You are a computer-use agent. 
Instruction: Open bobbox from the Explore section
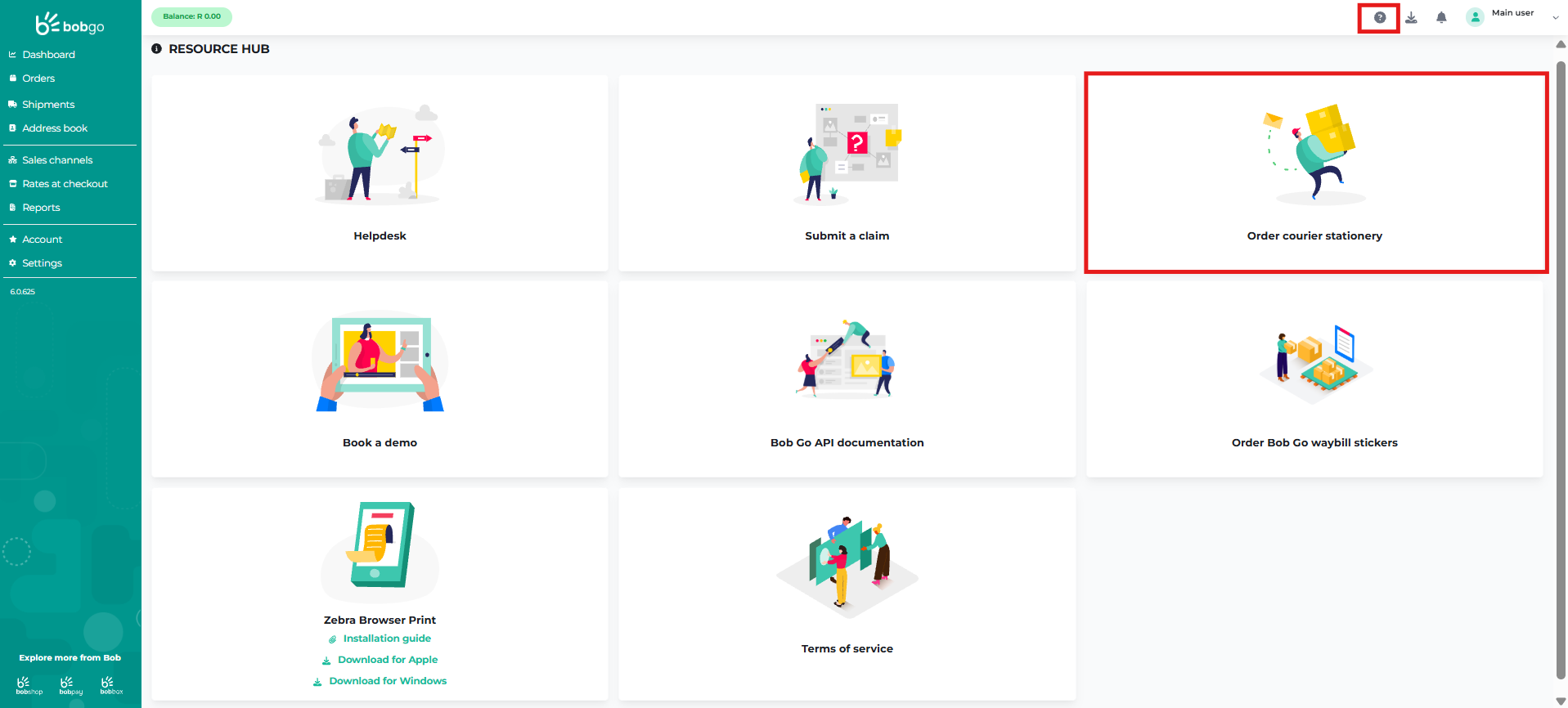pyautogui.click(x=111, y=685)
